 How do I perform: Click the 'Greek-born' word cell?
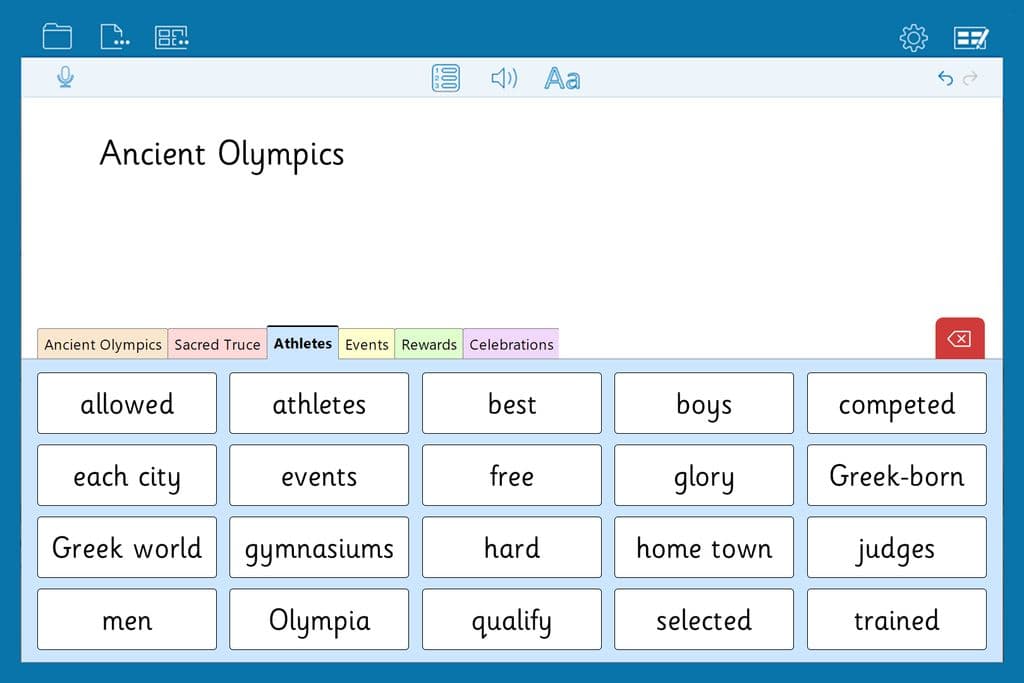(896, 475)
